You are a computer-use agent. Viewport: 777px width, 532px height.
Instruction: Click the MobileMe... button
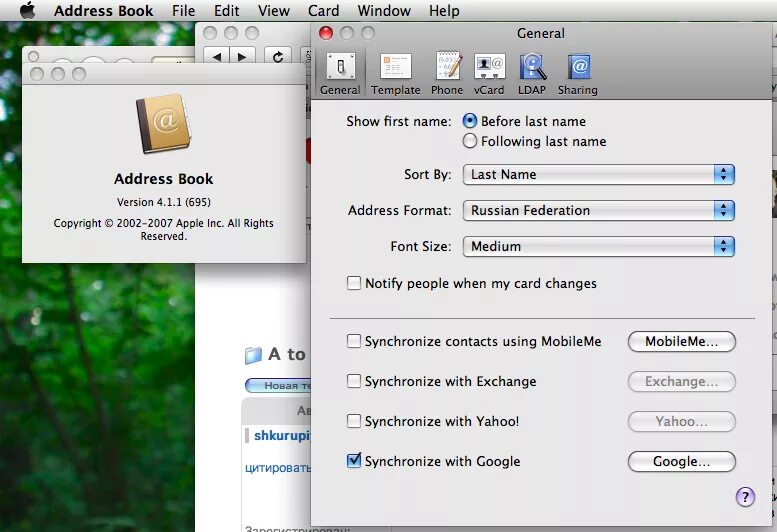tap(681, 341)
